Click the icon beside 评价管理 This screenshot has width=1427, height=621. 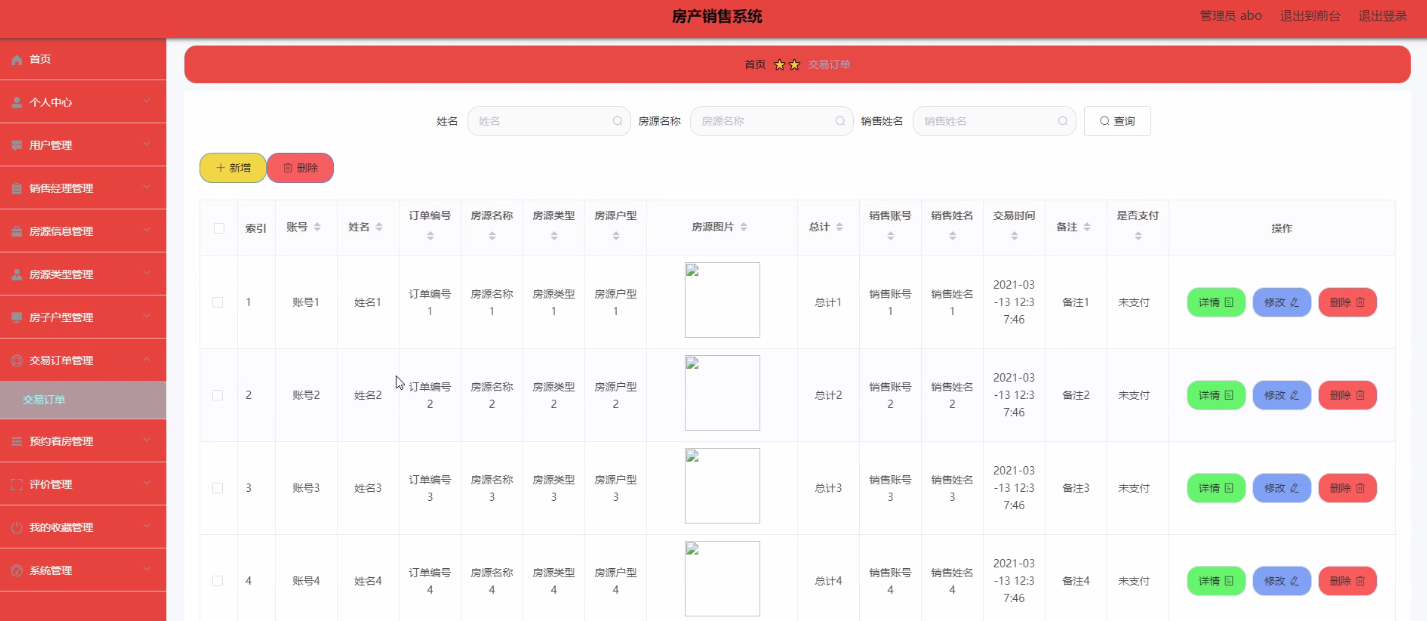tap(16, 485)
